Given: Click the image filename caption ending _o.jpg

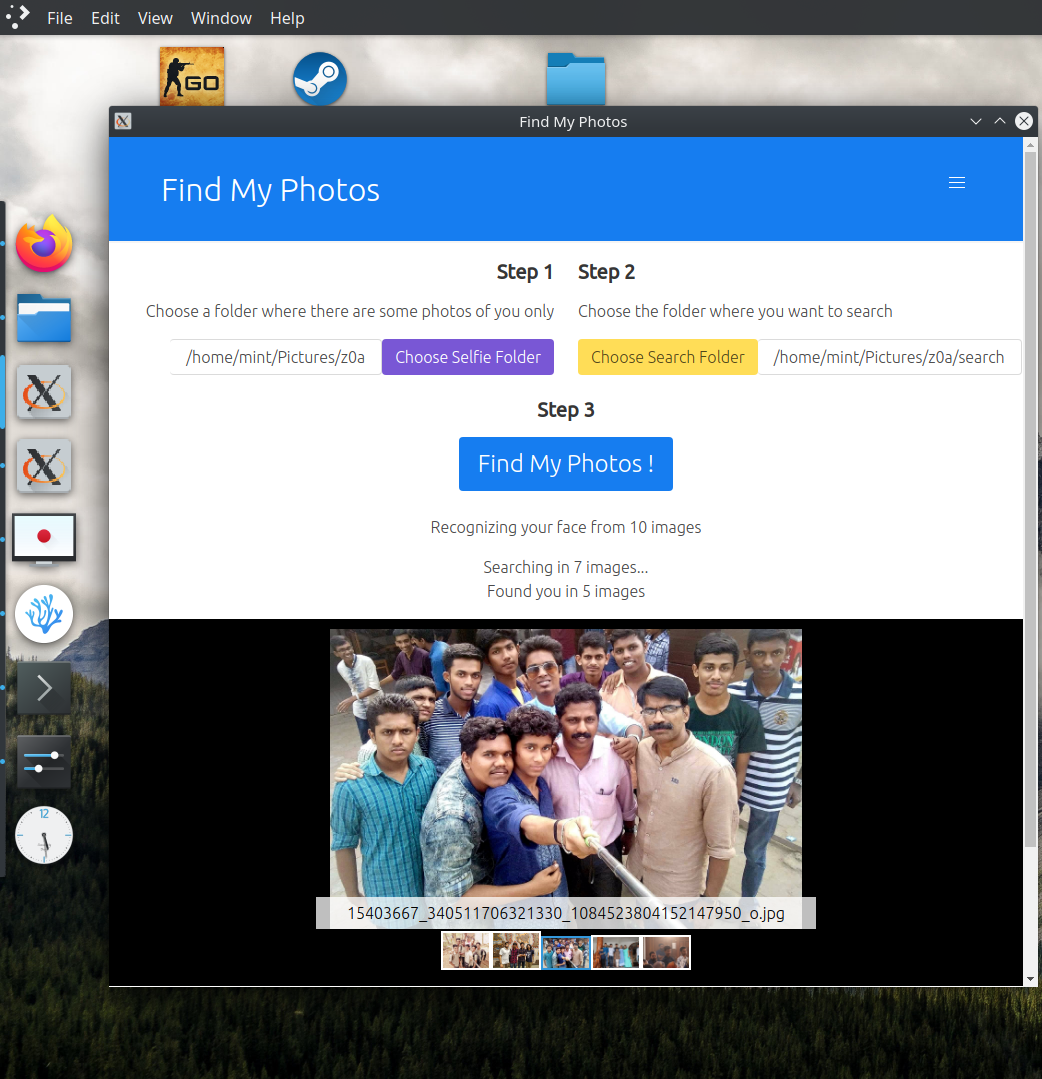Looking at the screenshot, I should [x=566, y=913].
